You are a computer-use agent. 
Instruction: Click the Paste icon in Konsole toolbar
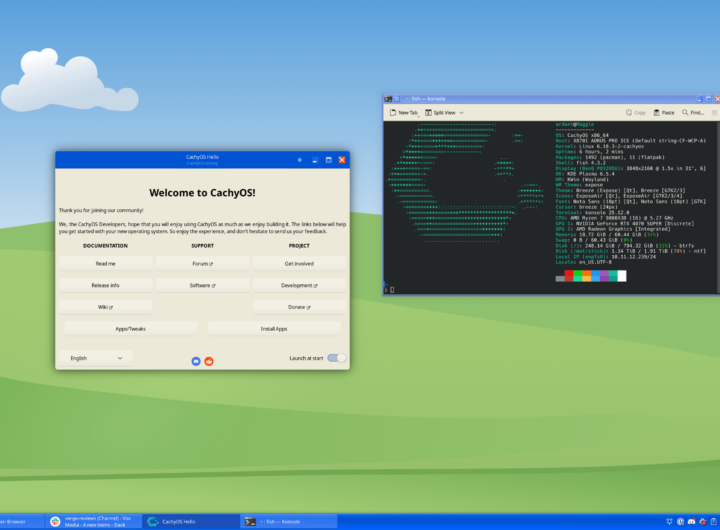pos(657,113)
